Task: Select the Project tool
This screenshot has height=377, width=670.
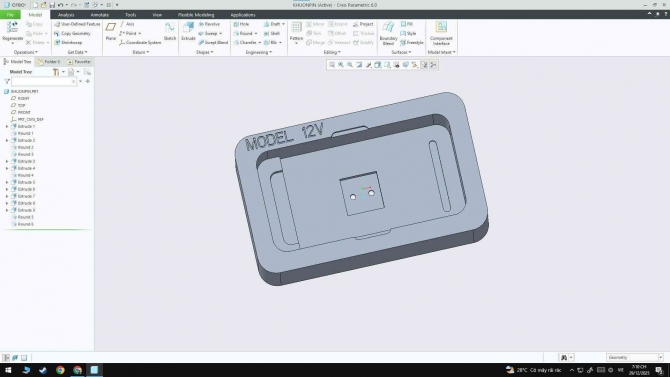Action: click(363, 24)
